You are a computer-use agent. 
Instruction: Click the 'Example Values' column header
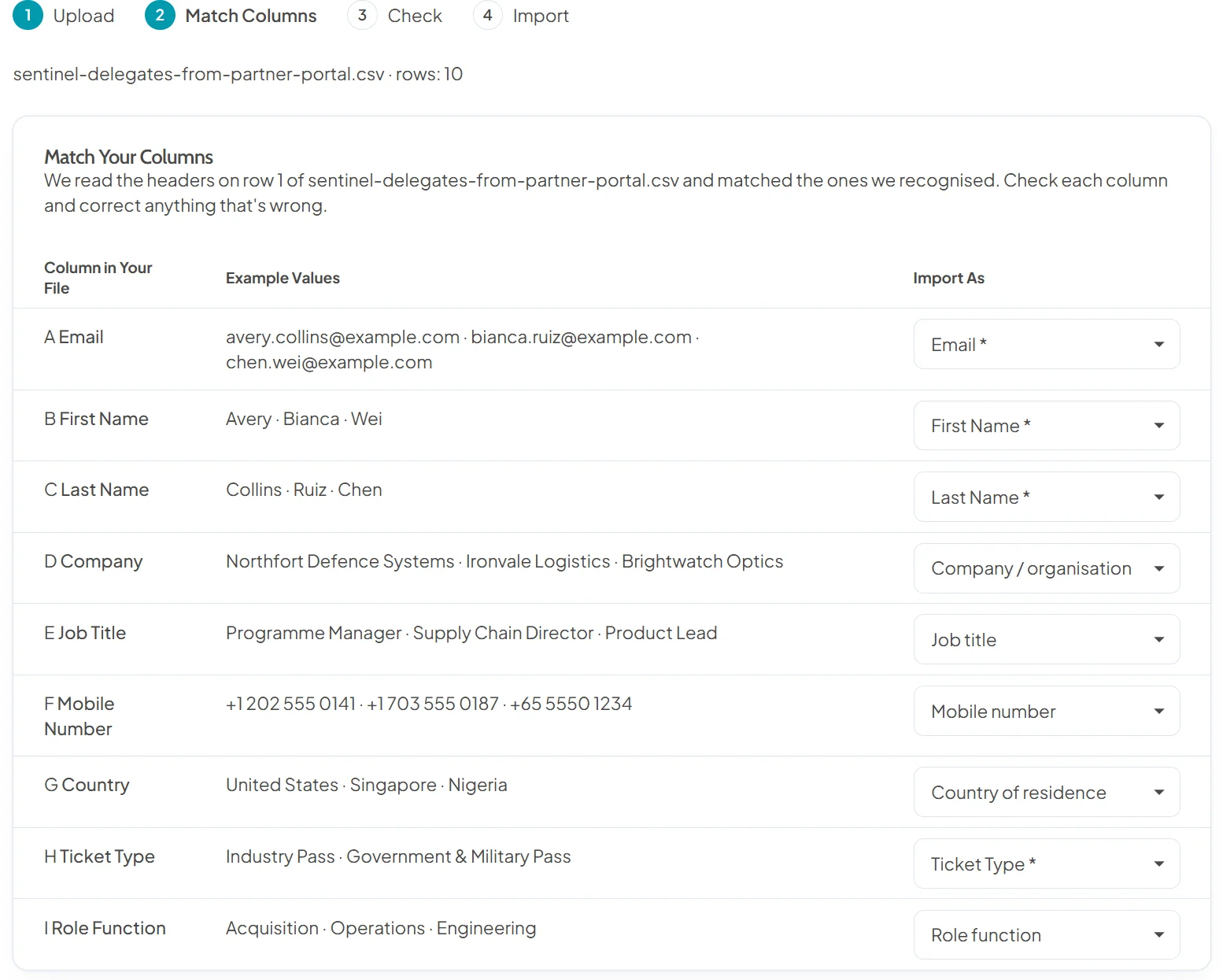click(283, 278)
